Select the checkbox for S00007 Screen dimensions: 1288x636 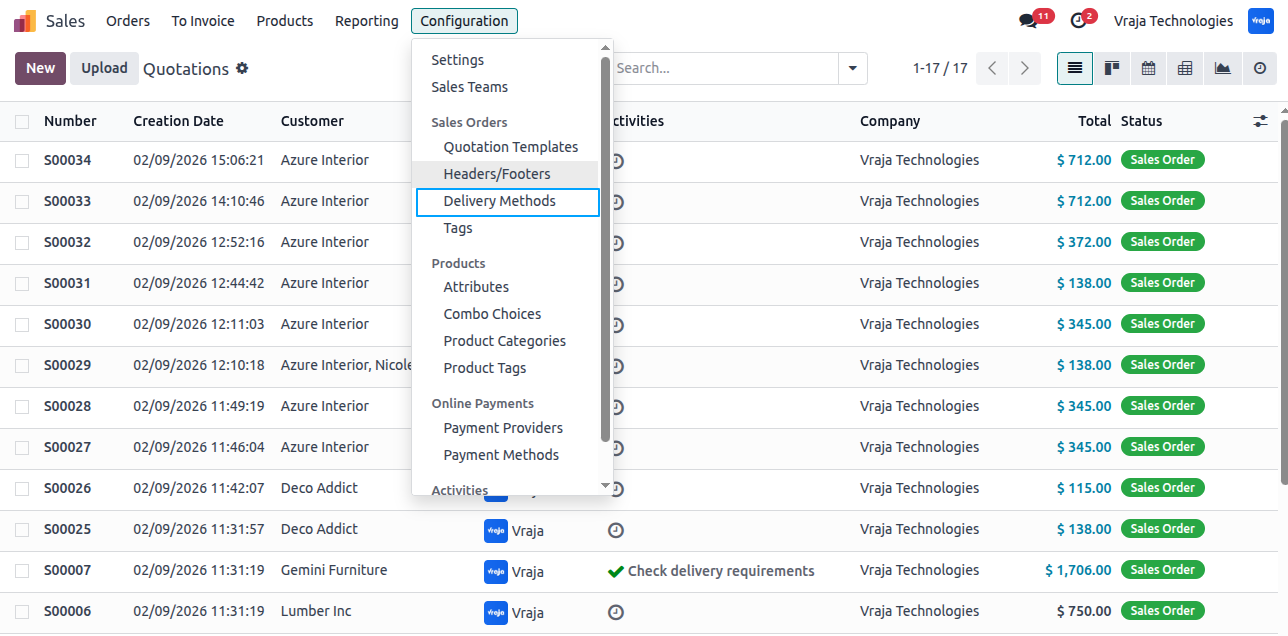[x=22, y=571]
